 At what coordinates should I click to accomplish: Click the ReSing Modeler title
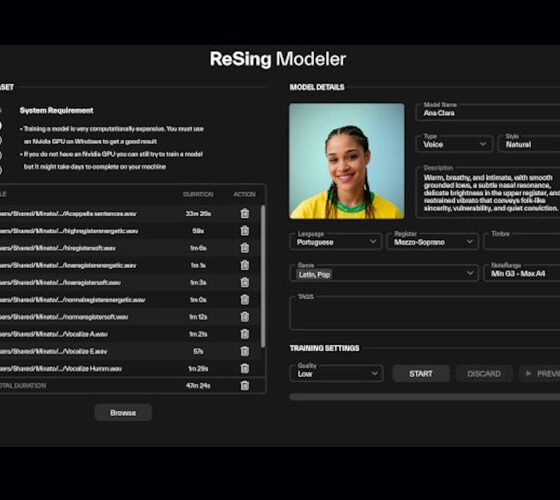[278, 59]
